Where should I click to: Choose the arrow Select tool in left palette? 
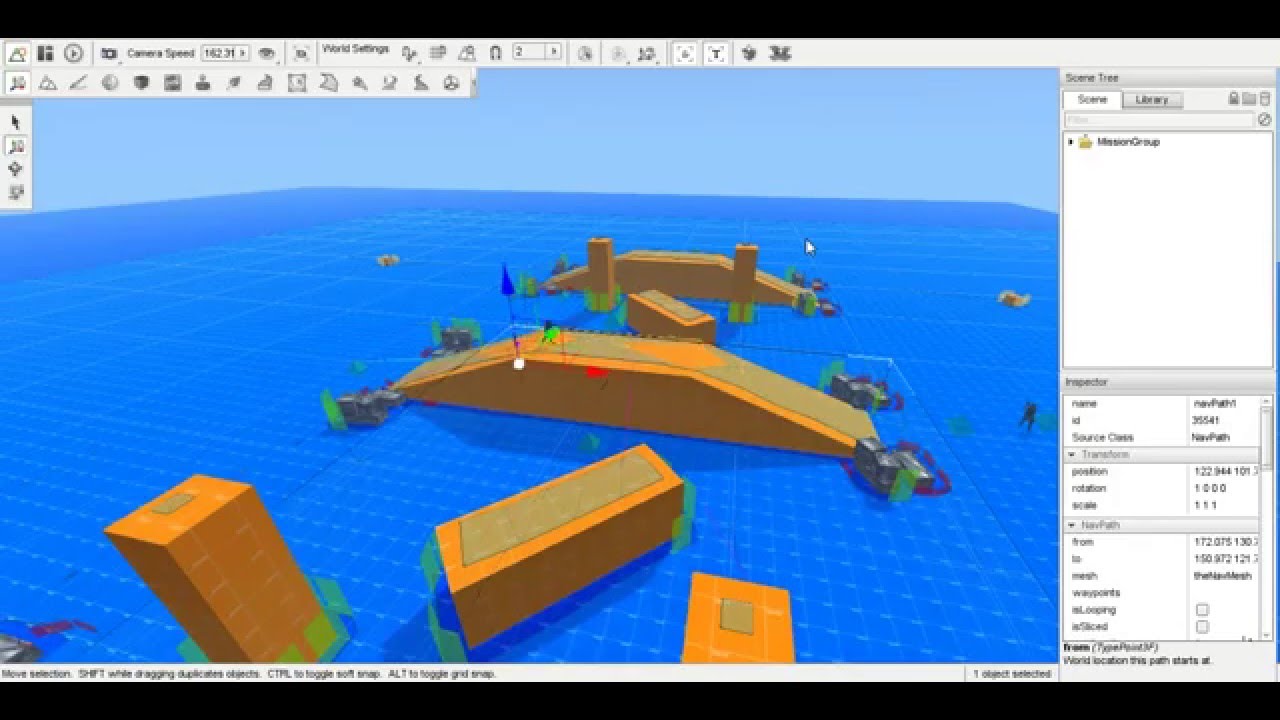(15, 122)
